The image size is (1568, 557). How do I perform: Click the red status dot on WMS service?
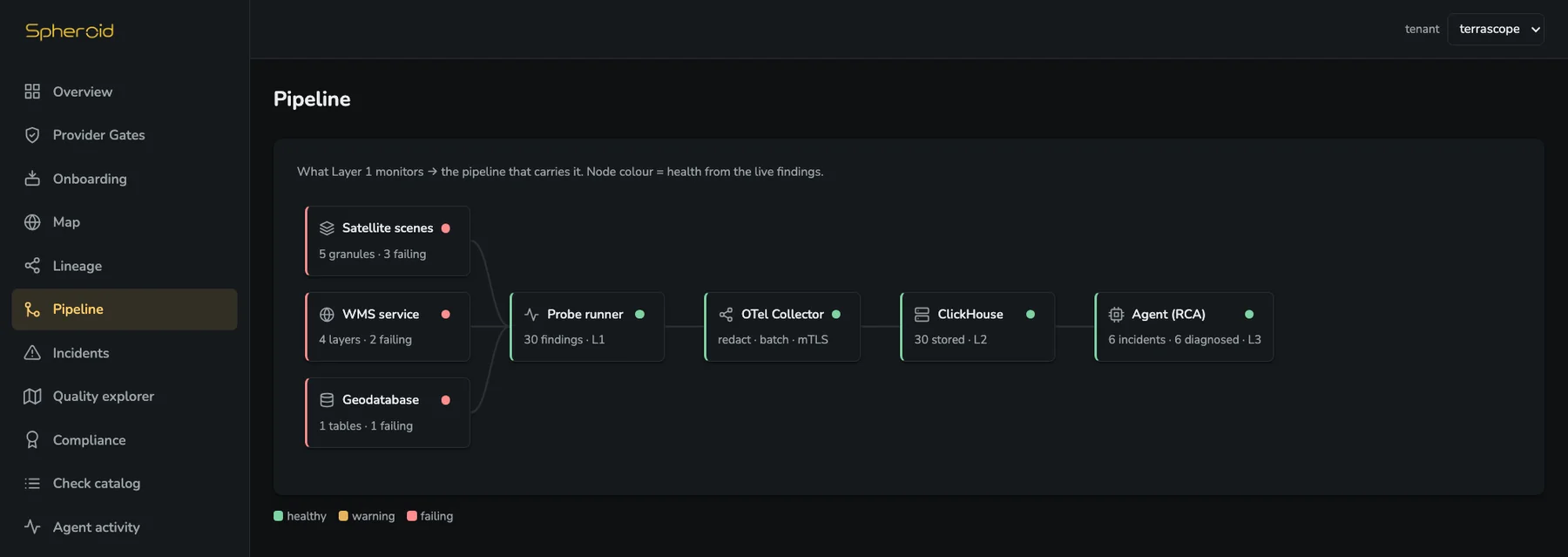click(446, 315)
